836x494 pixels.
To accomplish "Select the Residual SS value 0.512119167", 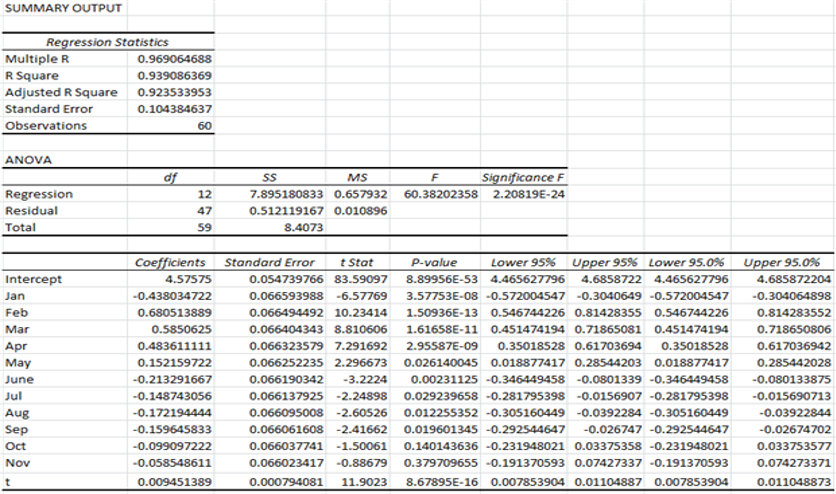I will tap(286, 211).
